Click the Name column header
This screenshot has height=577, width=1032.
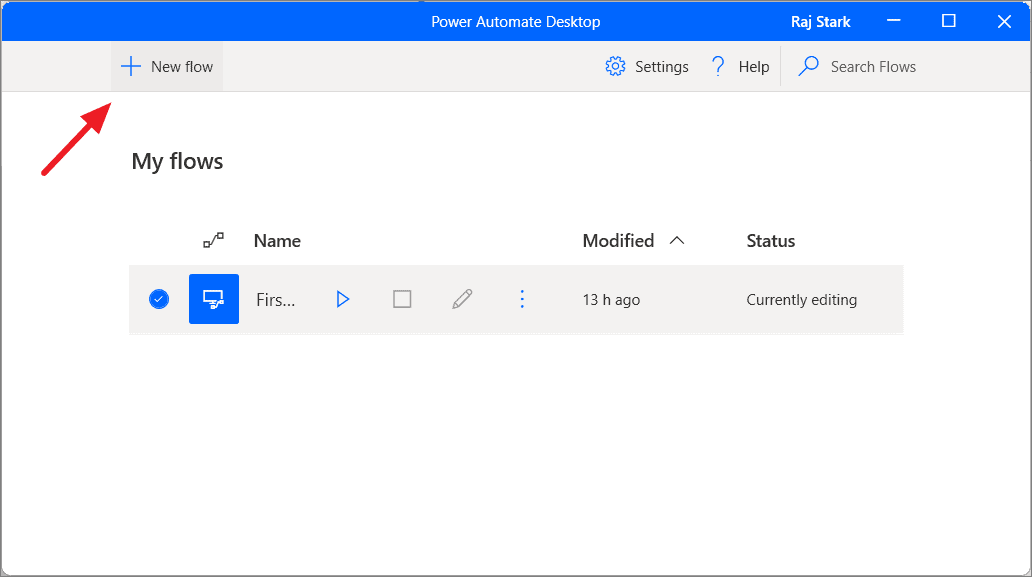tap(277, 240)
